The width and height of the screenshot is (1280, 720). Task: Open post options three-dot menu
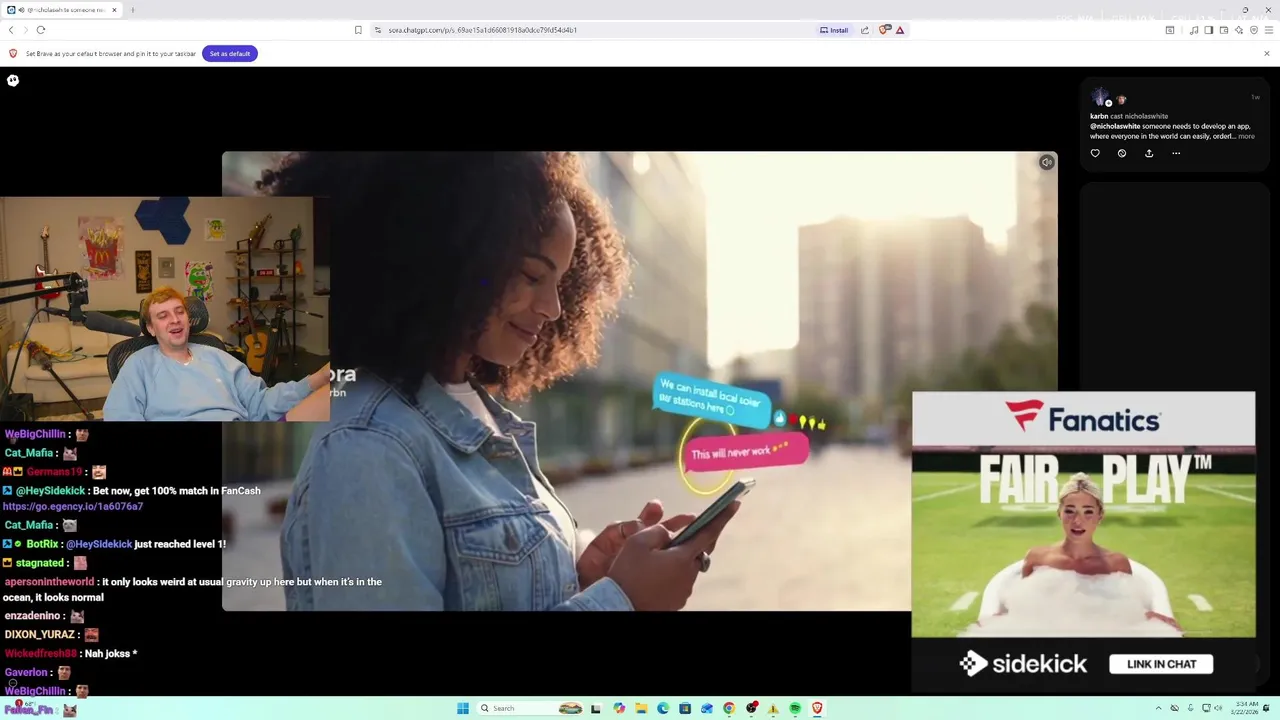coord(1176,153)
